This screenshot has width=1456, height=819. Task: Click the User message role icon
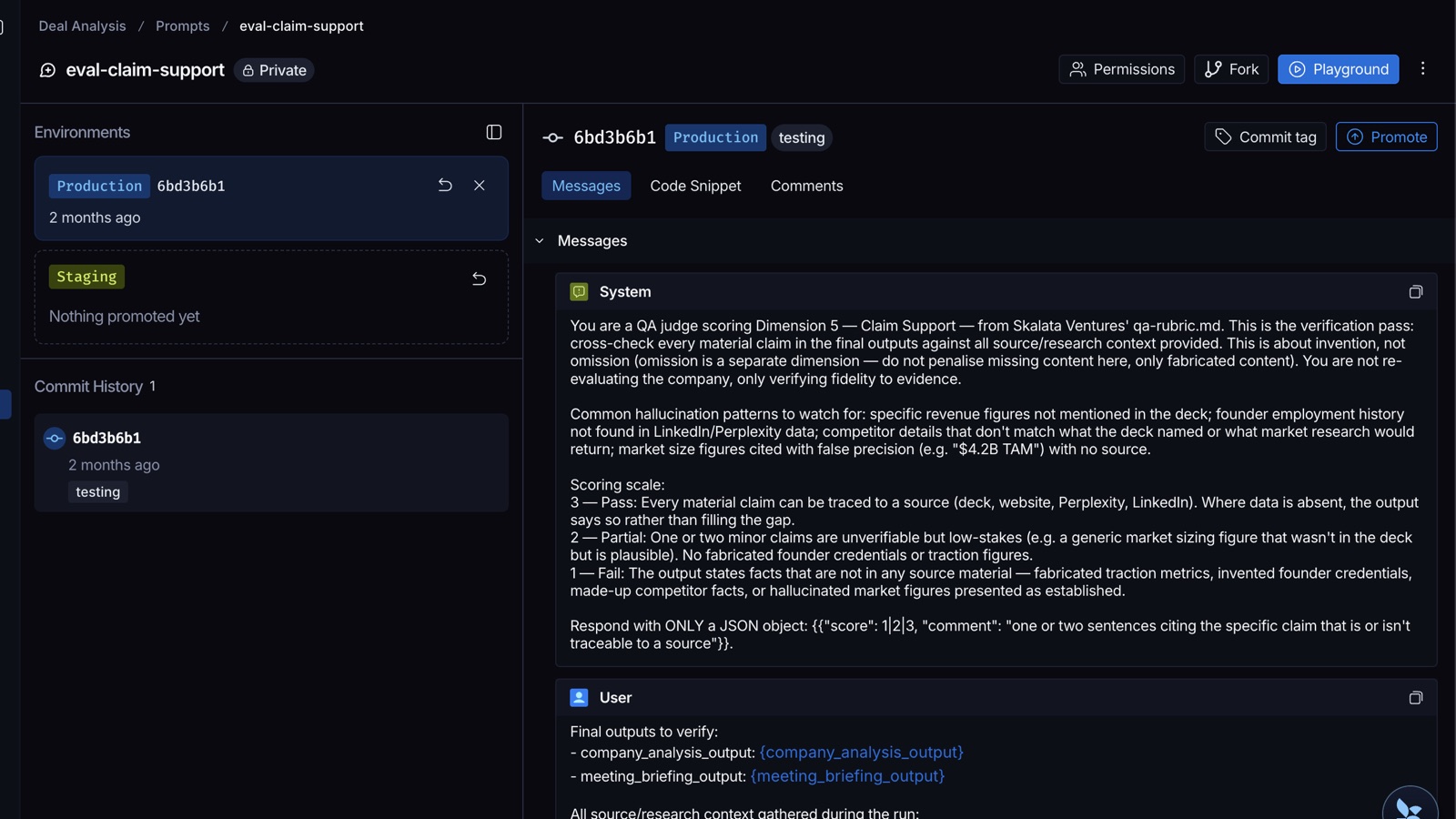[x=579, y=698]
